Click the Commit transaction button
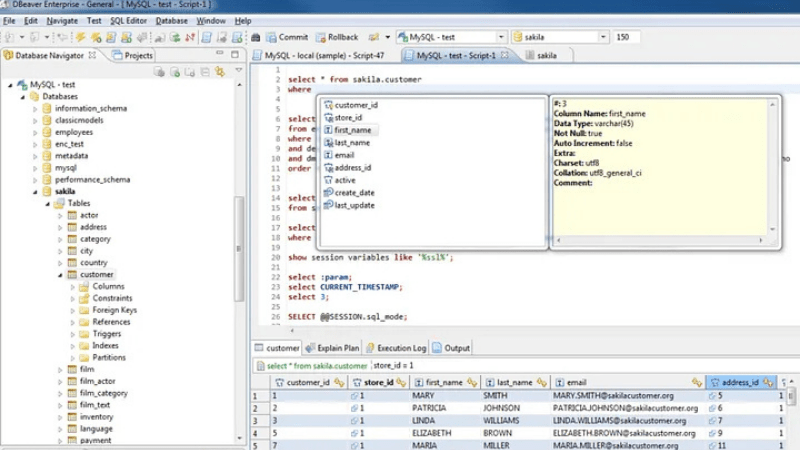800x450 pixels. click(286, 37)
